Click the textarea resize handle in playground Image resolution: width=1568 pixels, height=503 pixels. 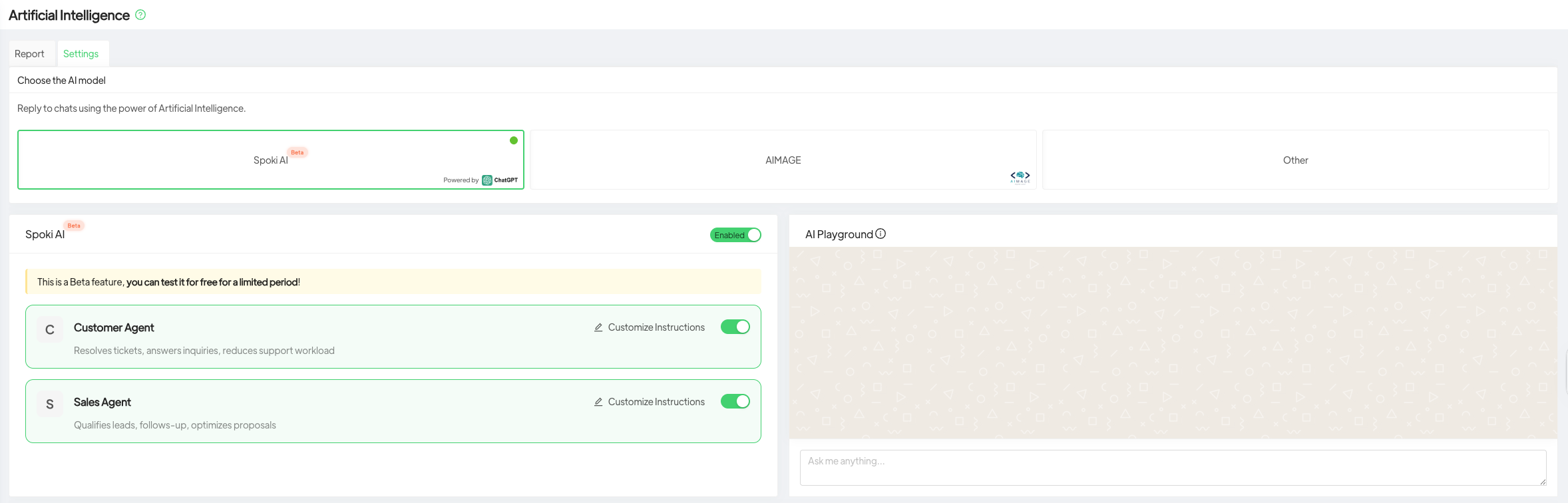[x=1542, y=481]
